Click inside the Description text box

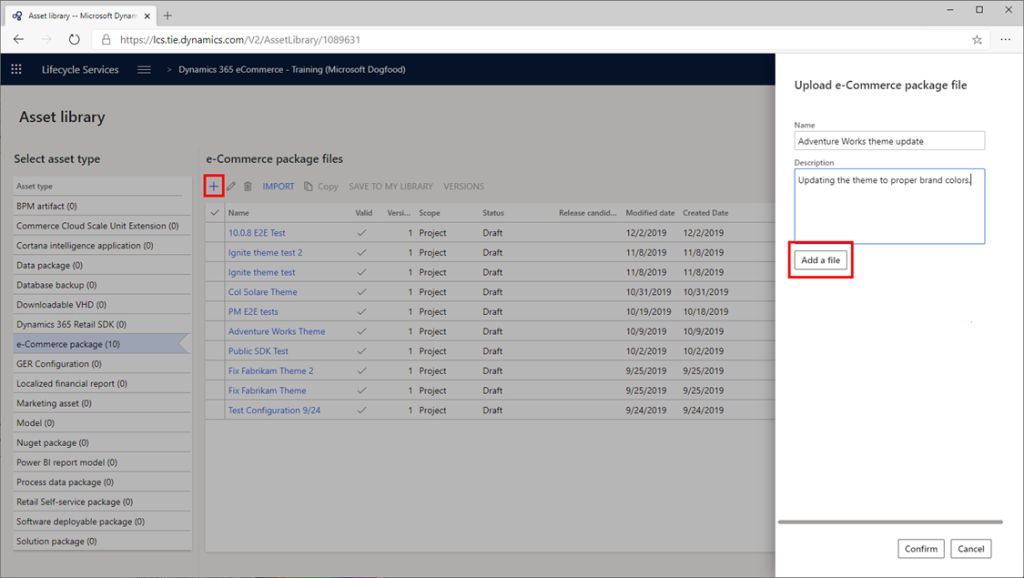point(888,205)
